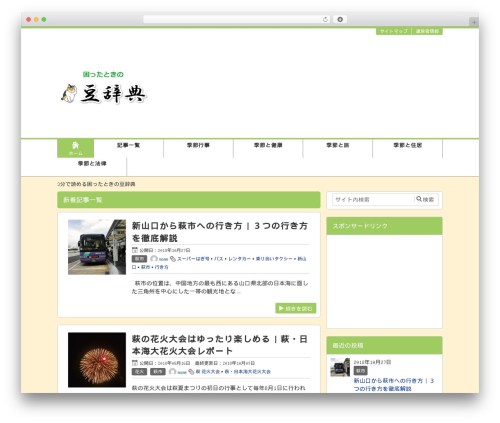Click the calendar icon on the bus article

(x=135, y=250)
